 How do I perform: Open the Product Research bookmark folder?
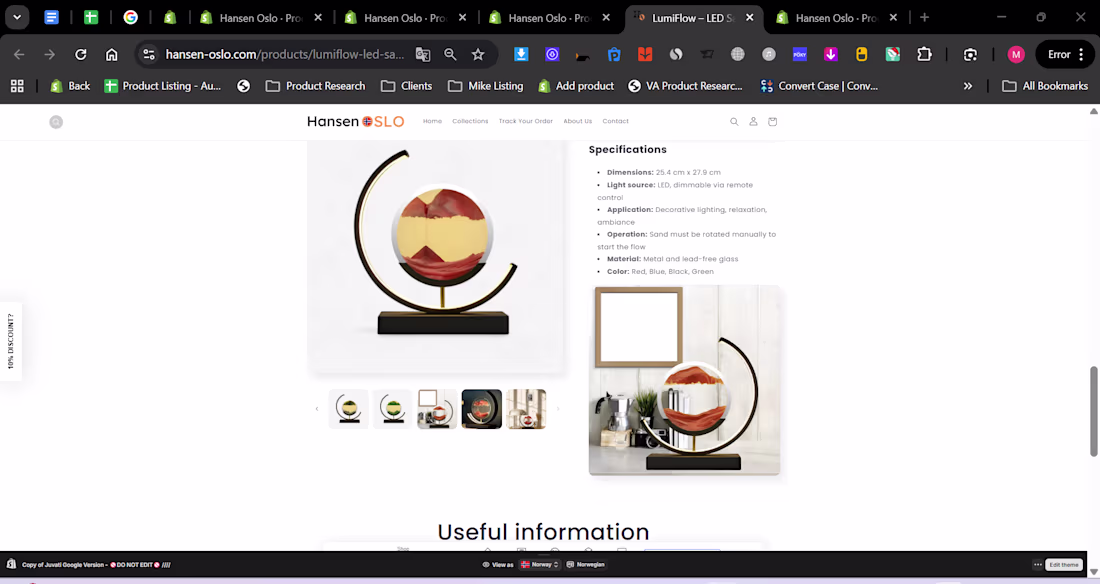coord(316,86)
